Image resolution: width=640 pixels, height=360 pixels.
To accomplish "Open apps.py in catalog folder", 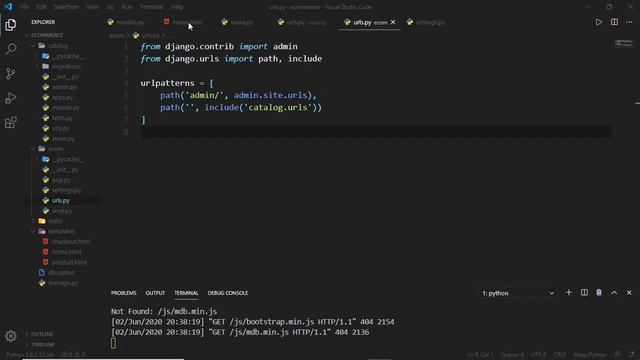I will point(62,98).
